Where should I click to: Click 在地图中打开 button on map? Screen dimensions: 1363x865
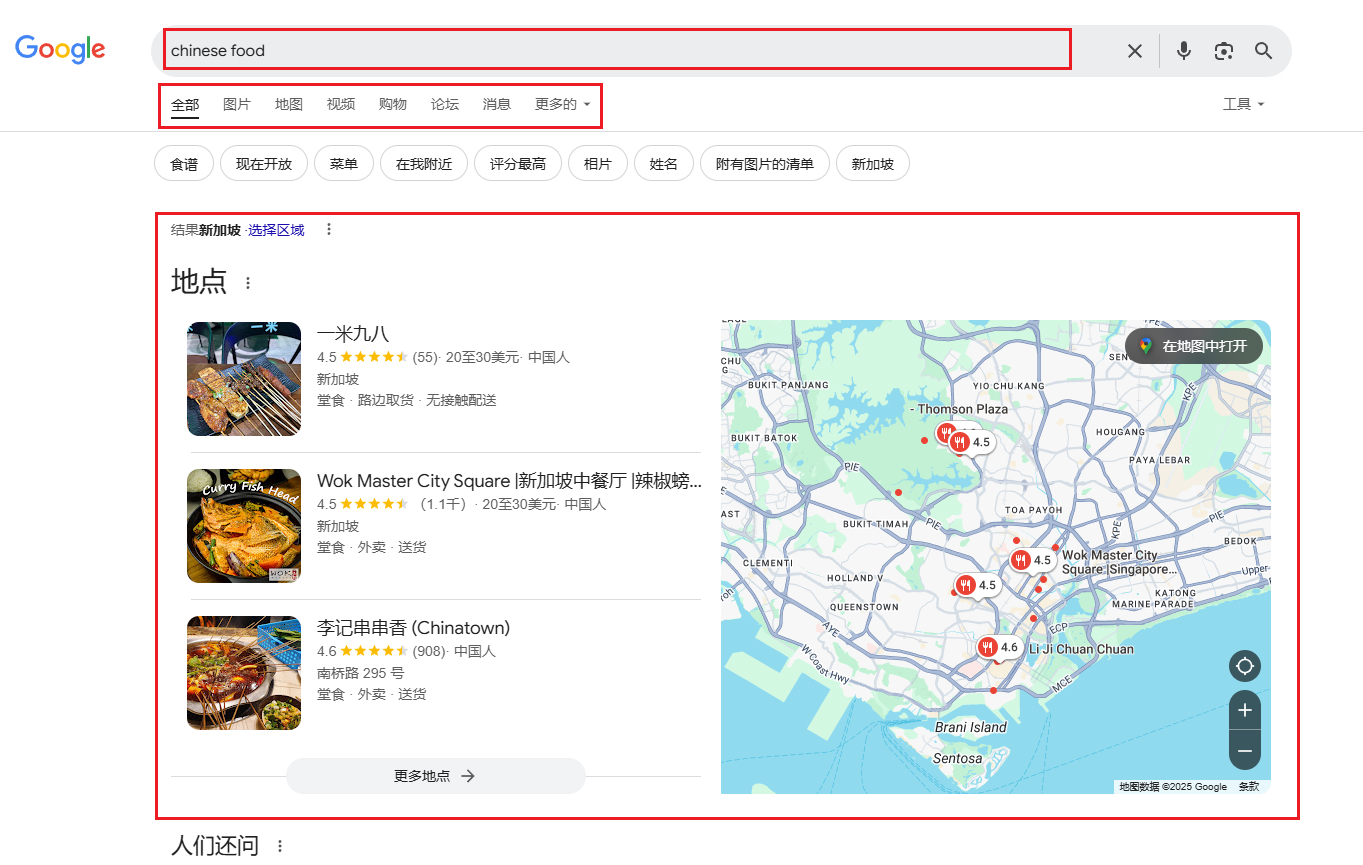(1194, 346)
